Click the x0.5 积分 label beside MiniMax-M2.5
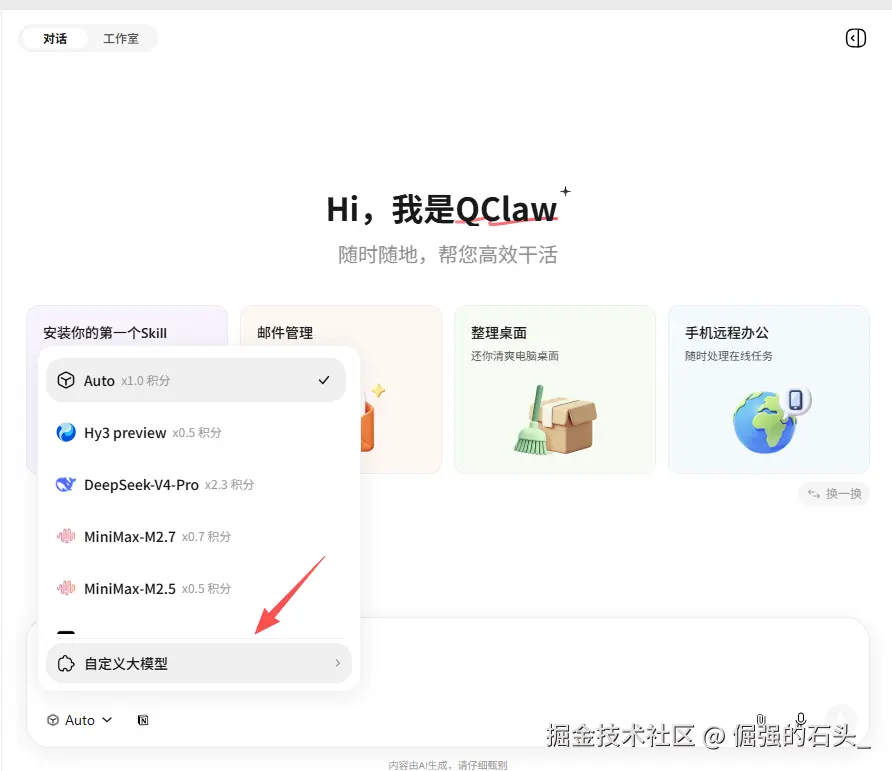The width and height of the screenshot is (892, 771). point(206,588)
